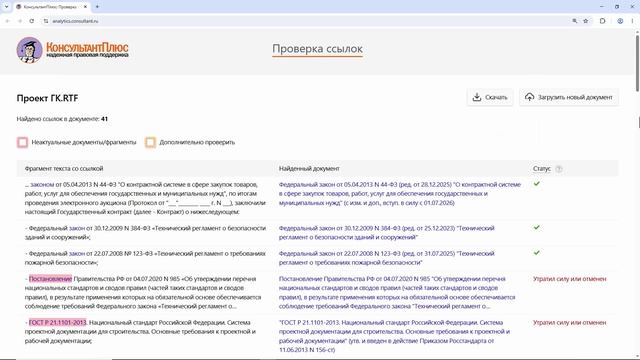Click 'Утратил силу' status in ГОСТ row

569,322
